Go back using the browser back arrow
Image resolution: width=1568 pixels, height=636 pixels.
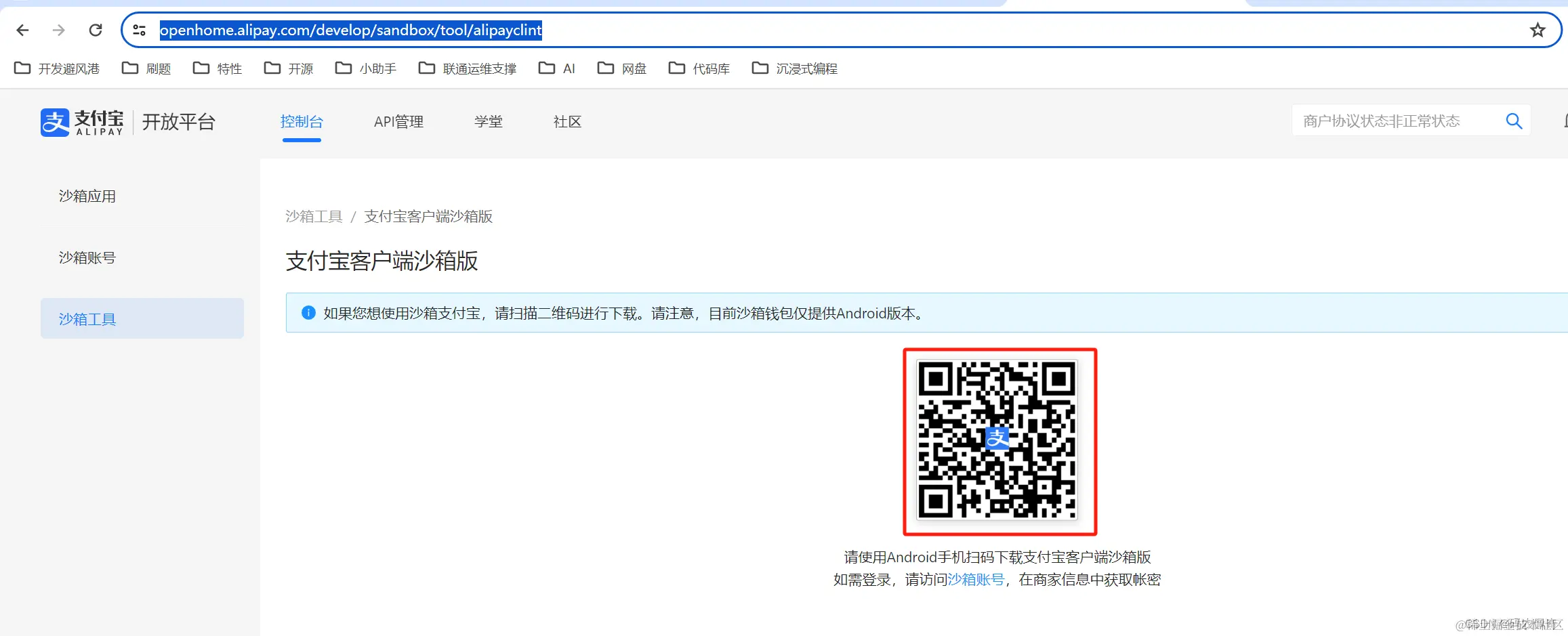tap(22, 30)
